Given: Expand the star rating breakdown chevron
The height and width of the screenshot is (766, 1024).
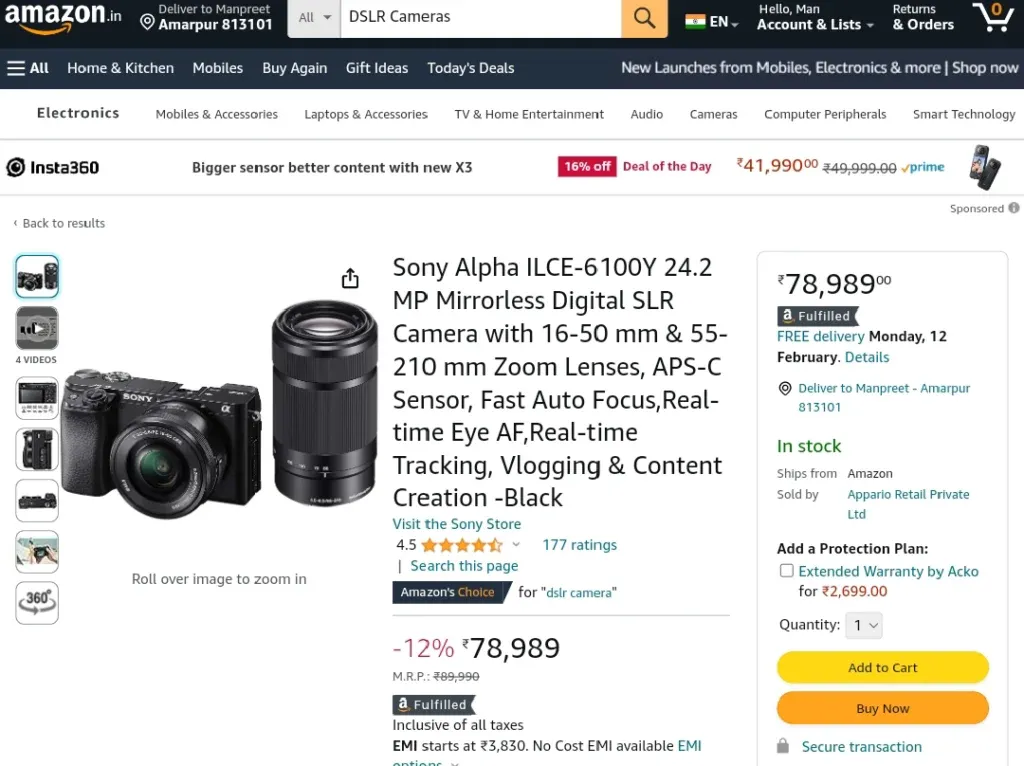Looking at the screenshot, I should (x=516, y=544).
